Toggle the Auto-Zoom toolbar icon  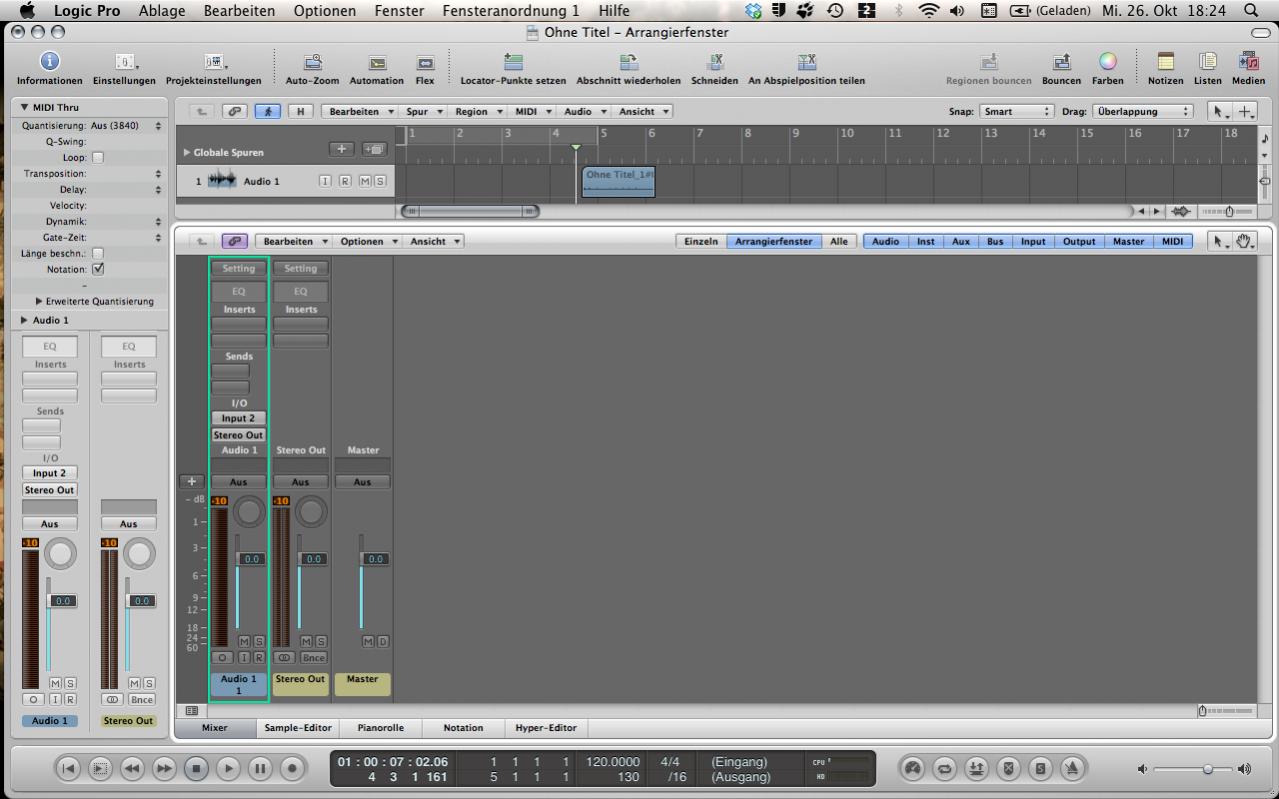pyautogui.click(x=312, y=62)
